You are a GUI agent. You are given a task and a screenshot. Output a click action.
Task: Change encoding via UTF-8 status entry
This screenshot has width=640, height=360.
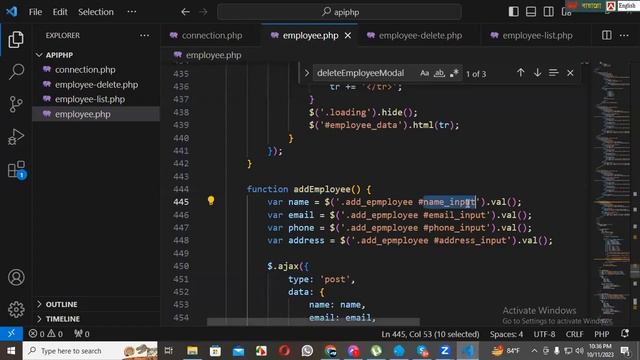[x=544, y=334]
